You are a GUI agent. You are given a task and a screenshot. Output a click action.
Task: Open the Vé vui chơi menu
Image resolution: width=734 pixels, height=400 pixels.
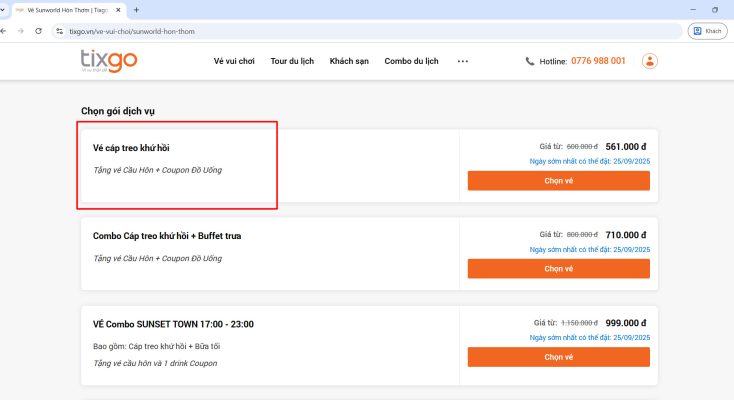[x=233, y=61]
